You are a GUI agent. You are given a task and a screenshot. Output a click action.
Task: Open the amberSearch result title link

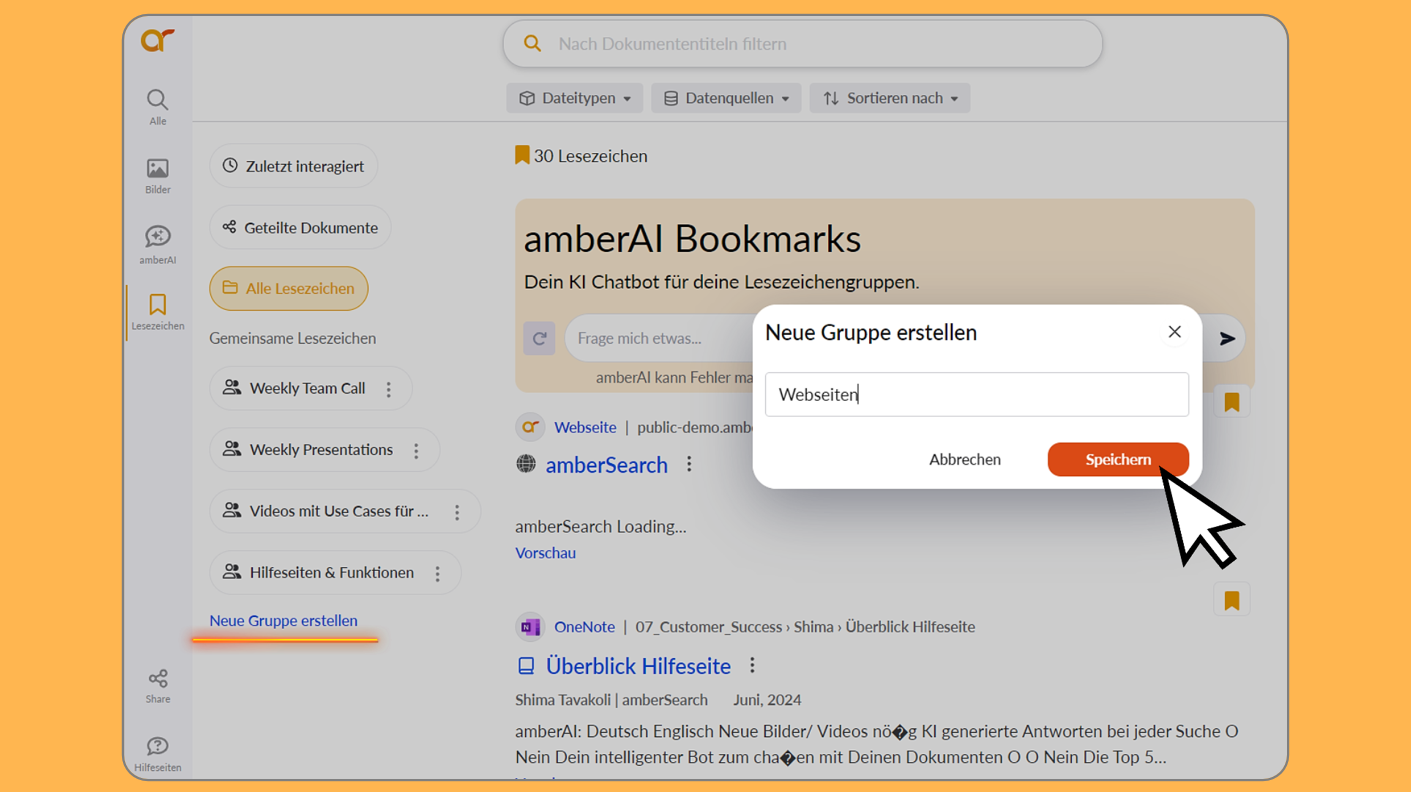607,465
